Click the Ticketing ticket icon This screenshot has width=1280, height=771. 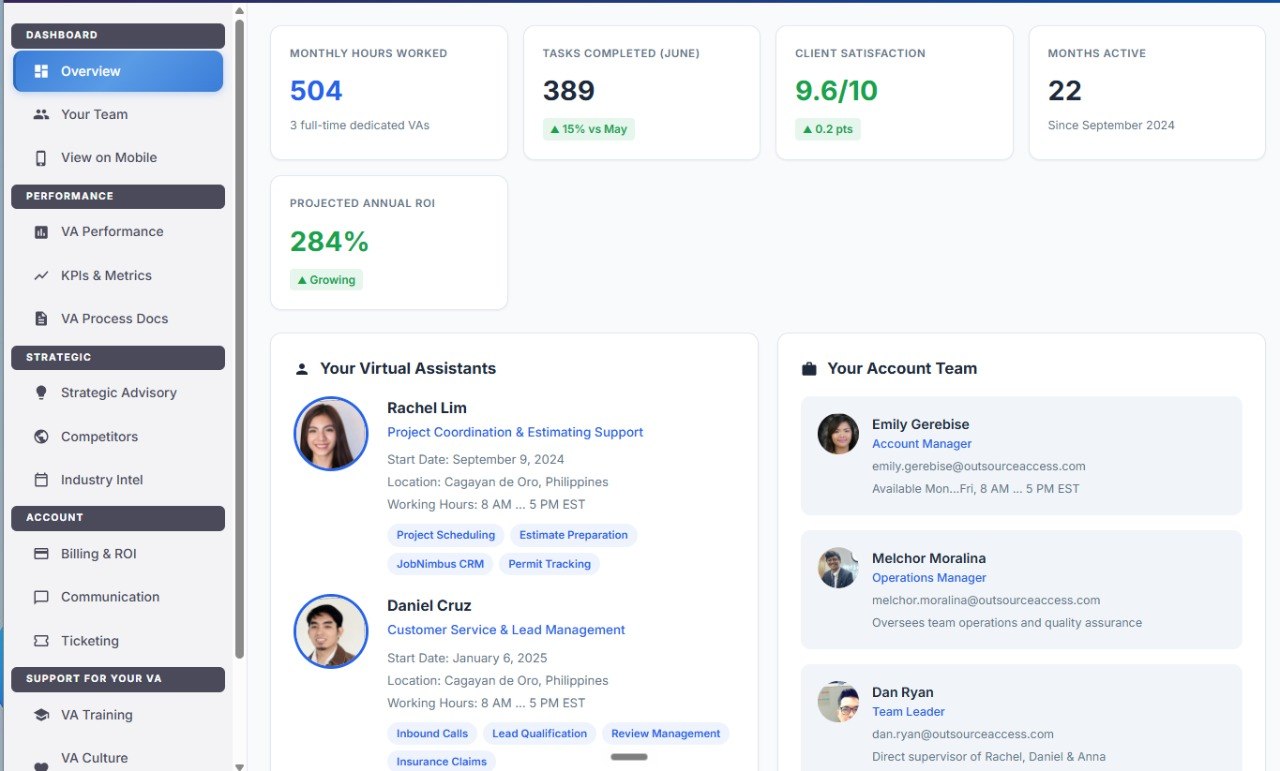[41, 641]
